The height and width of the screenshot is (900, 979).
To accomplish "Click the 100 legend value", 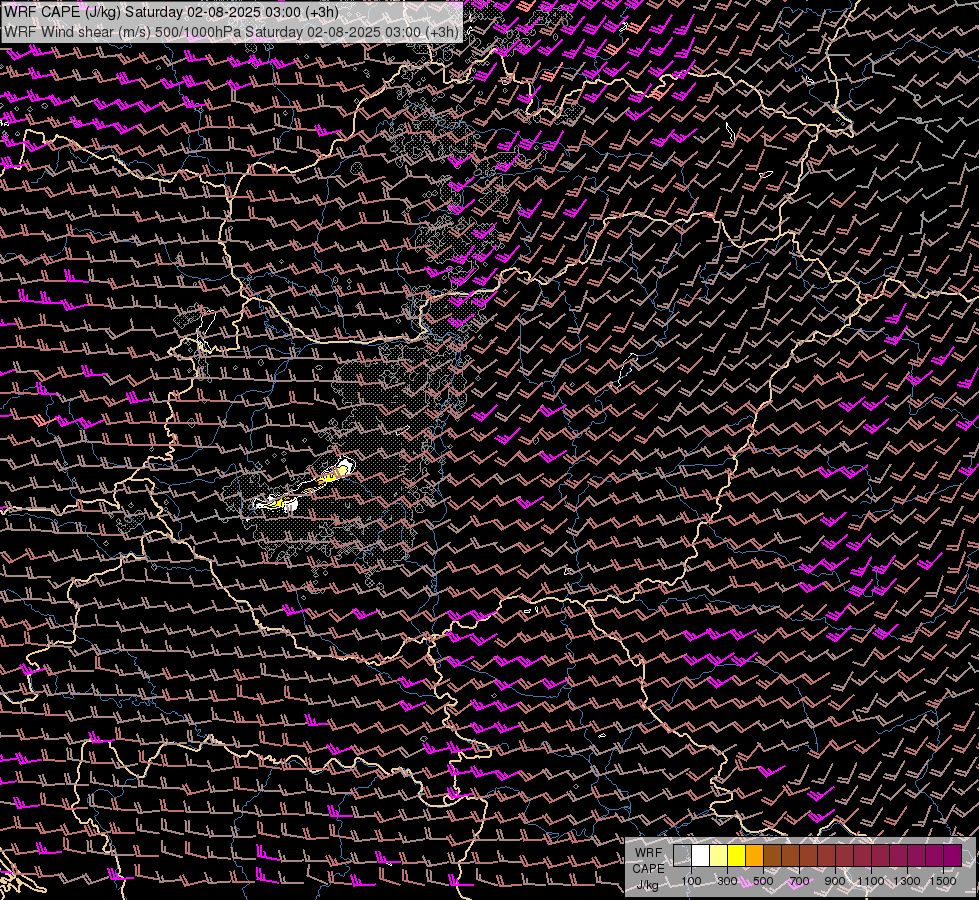I will [x=691, y=881].
